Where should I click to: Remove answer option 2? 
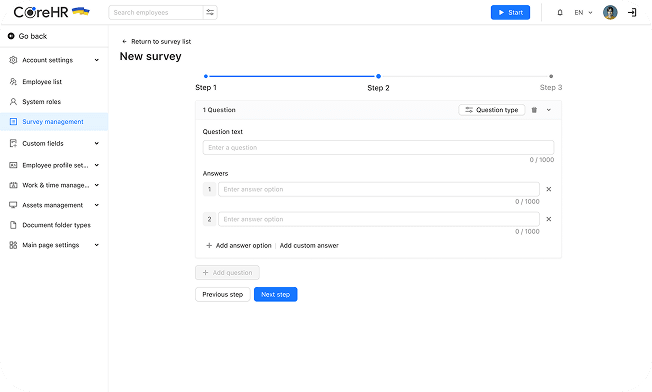coord(549,219)
